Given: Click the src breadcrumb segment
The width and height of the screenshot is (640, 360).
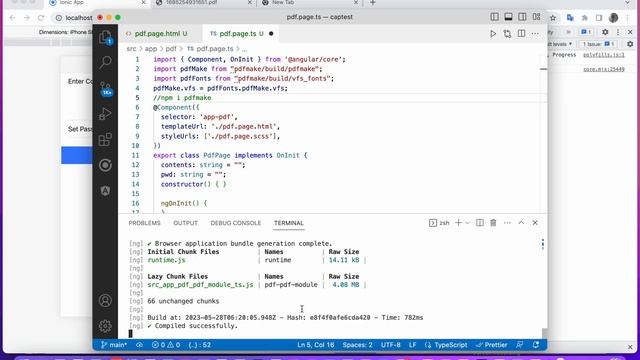Looking at the screenshot, I should 131,49.
